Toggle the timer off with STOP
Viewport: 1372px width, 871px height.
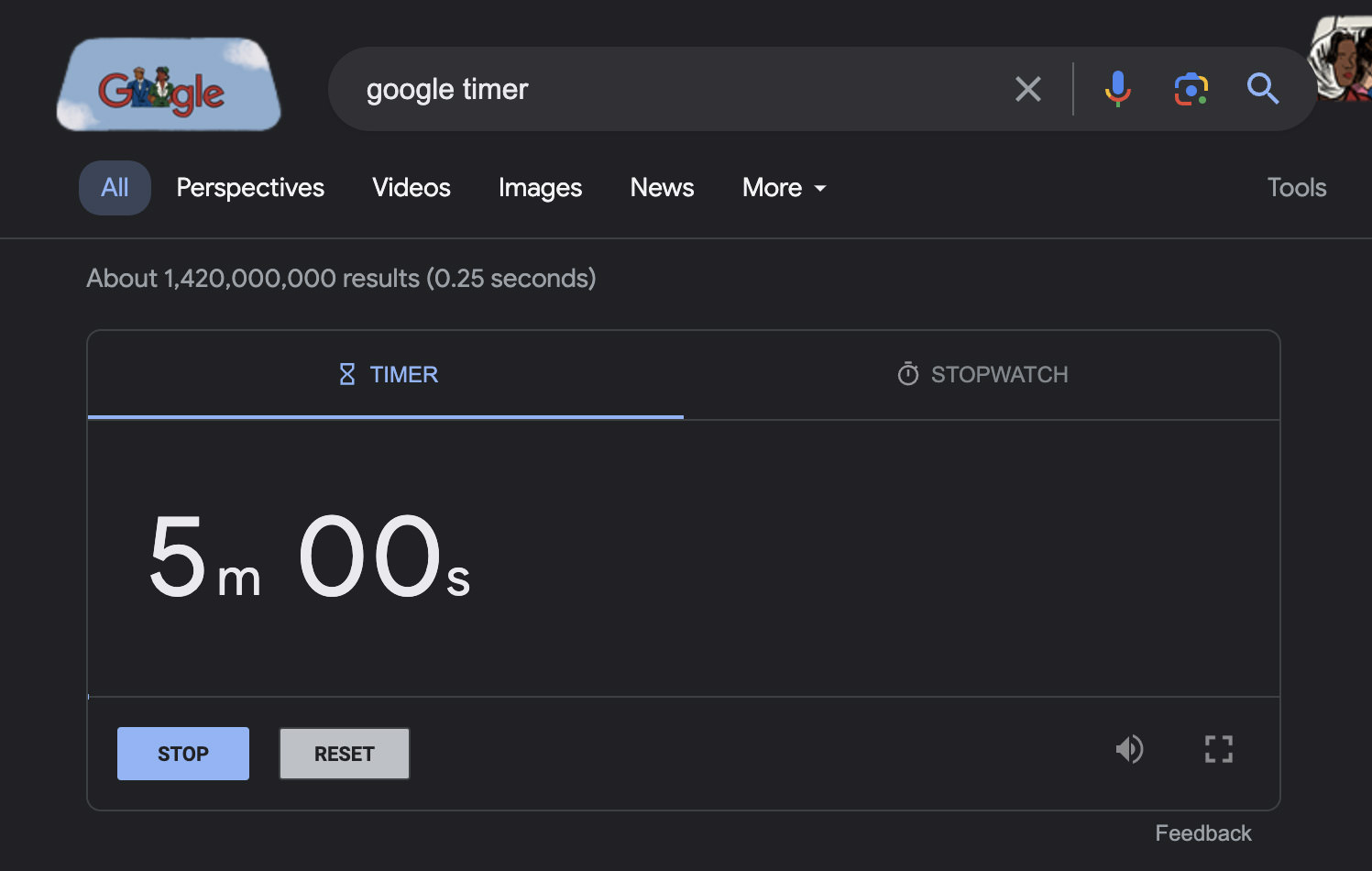182,753
